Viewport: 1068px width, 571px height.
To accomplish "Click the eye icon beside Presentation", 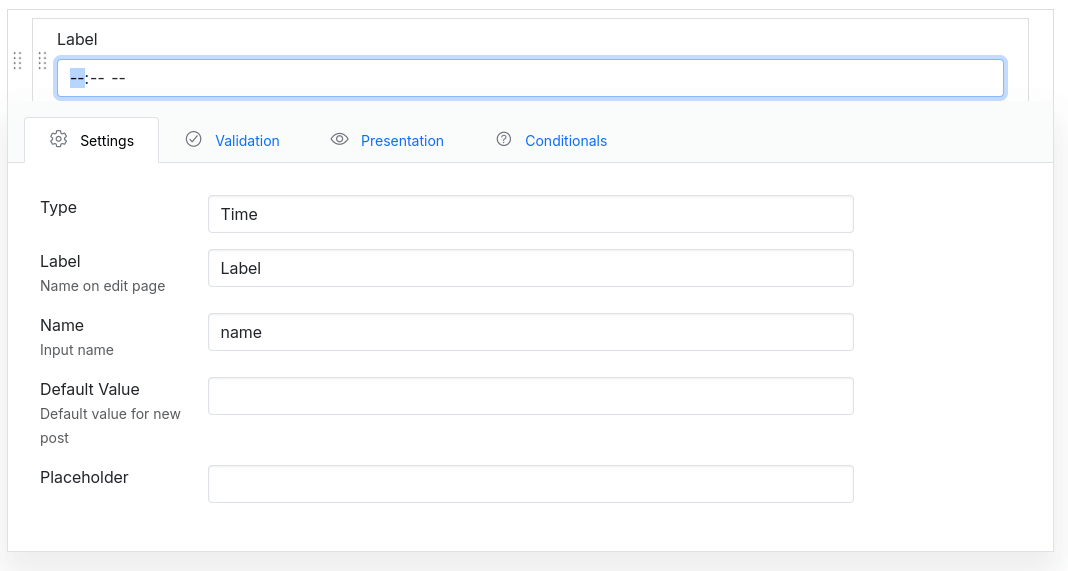I will pos(340,140).
